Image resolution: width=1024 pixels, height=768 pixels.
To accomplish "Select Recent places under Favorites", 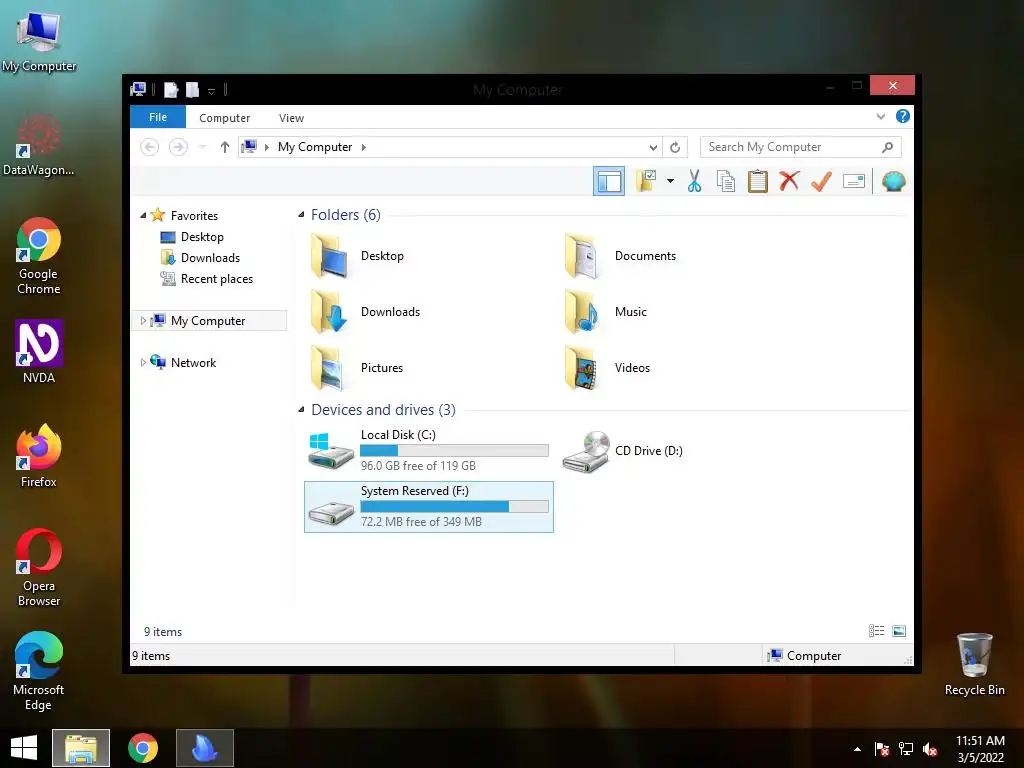I will pos(216,279).
